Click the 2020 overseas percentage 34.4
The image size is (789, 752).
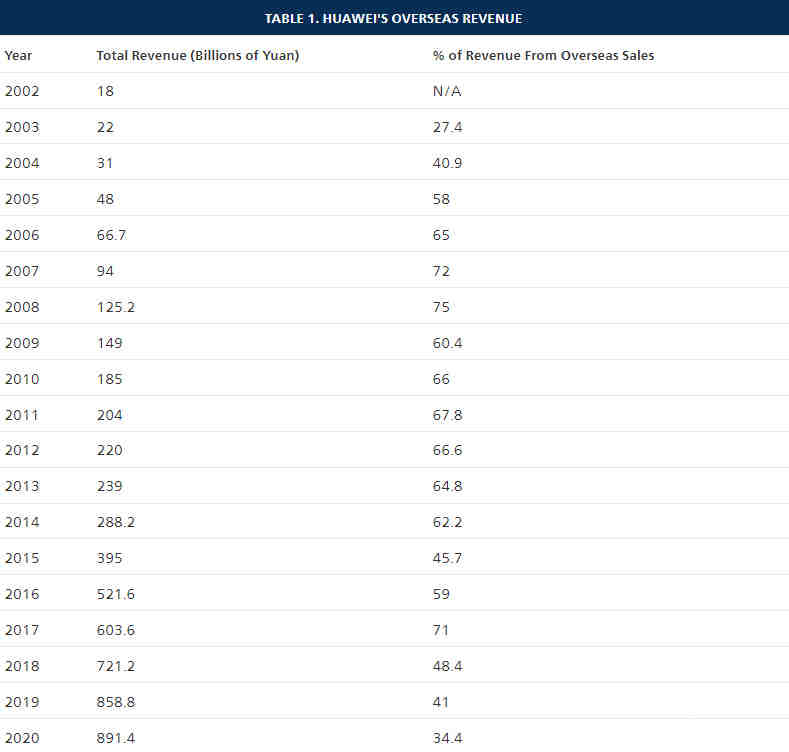(447, 738)
